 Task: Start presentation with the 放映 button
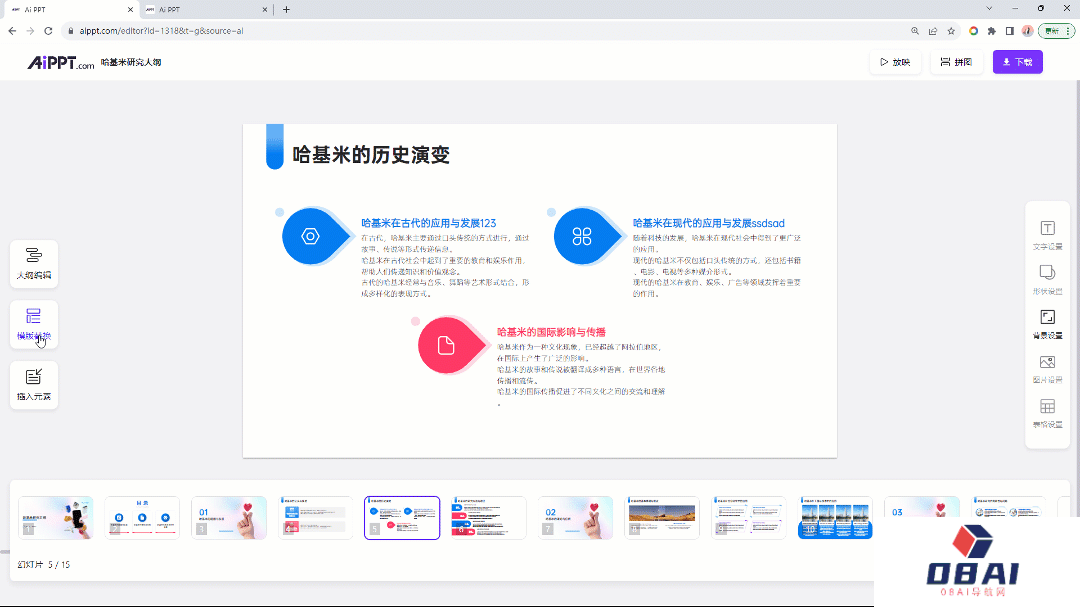pos(895,61)
